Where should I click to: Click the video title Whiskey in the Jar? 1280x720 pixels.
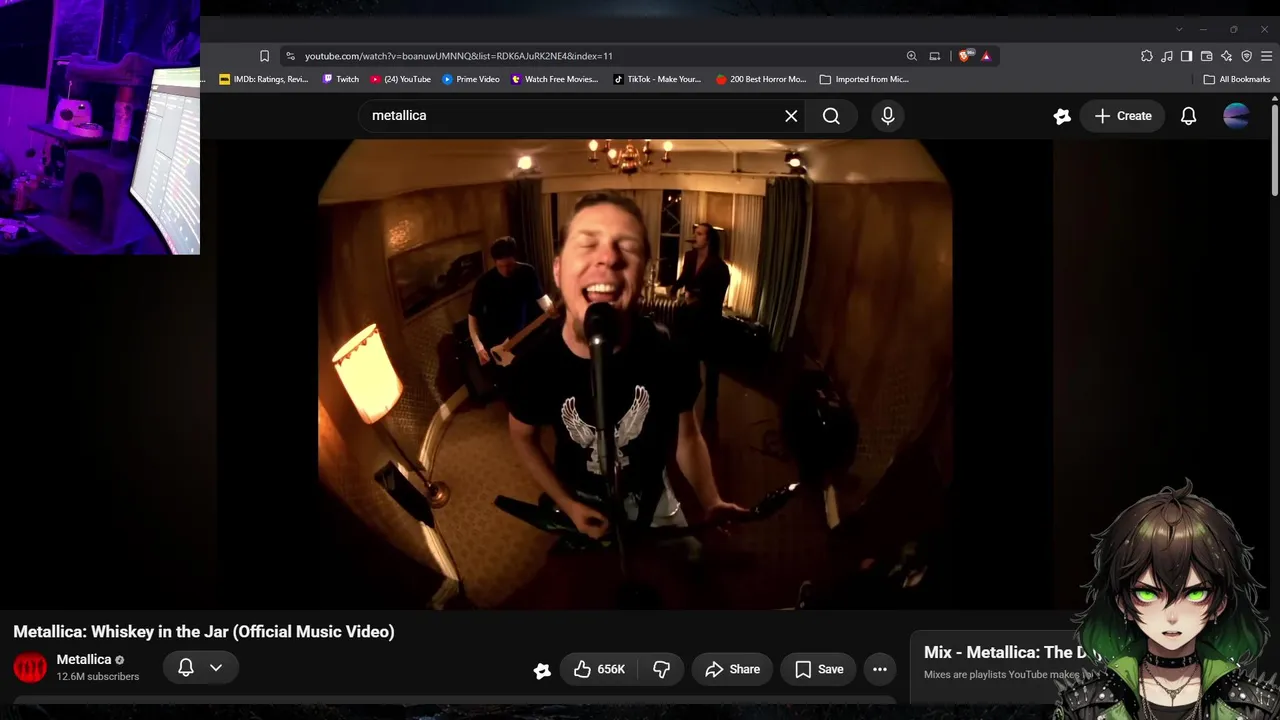pyautogui.click(x=204, y=632)
